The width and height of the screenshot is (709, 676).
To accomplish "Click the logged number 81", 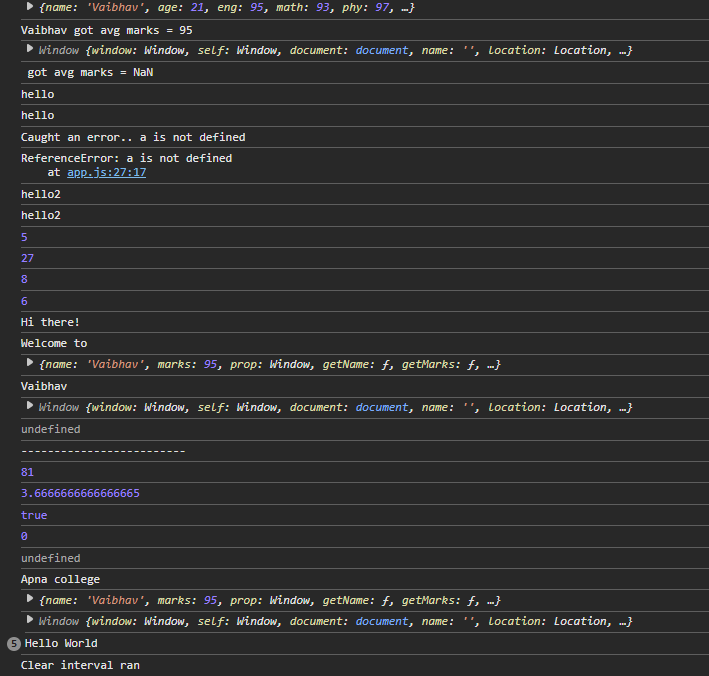I will click(x=27, y=472).
